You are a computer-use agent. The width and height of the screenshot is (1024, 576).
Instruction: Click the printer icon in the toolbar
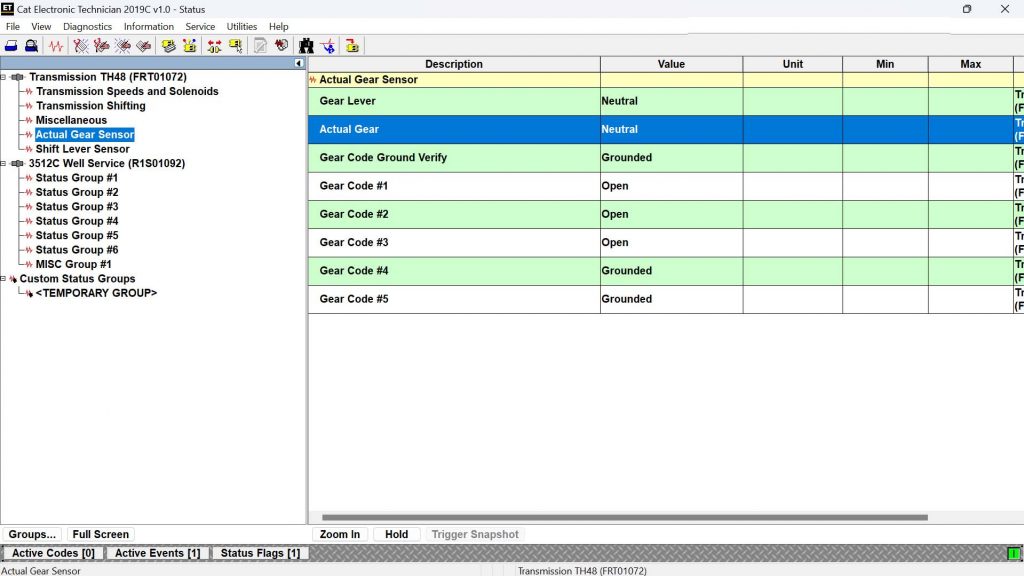(11, 46)
